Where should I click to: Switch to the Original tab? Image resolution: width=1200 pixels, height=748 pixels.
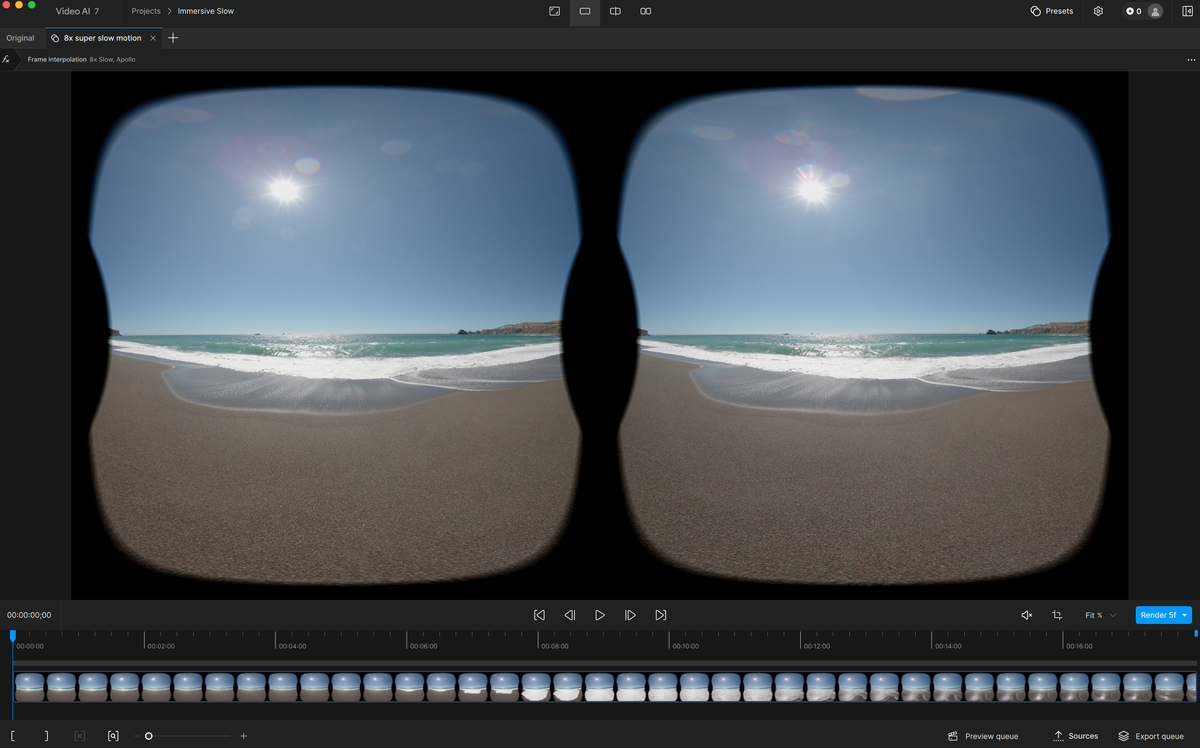(x=20, y=38)
